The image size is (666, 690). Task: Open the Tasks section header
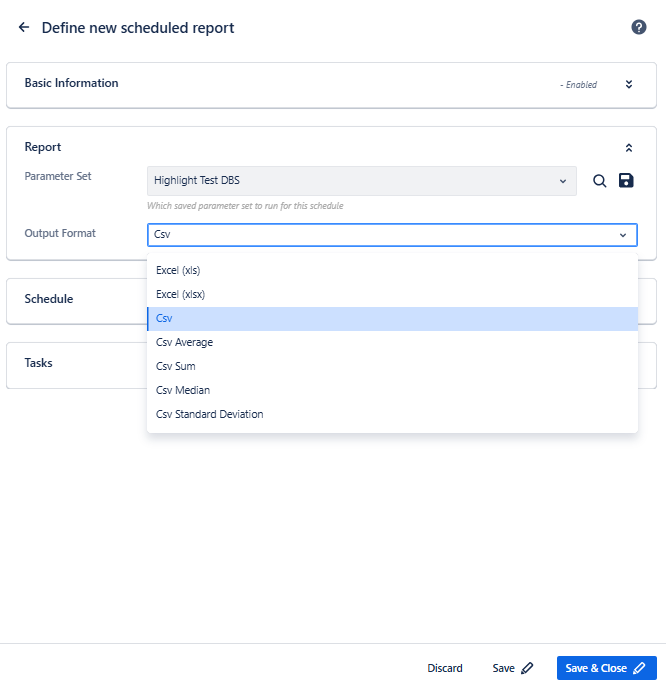pos(39,363)
